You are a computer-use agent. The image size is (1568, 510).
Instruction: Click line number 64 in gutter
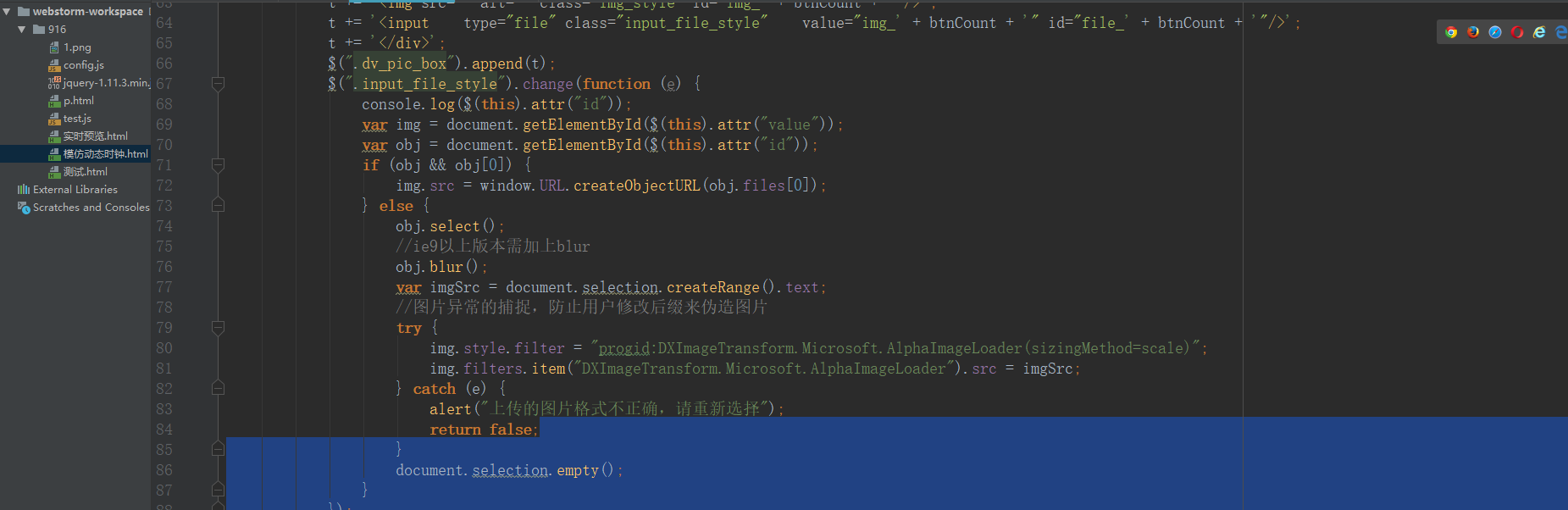pyautogui.click(x=164, y=23)
